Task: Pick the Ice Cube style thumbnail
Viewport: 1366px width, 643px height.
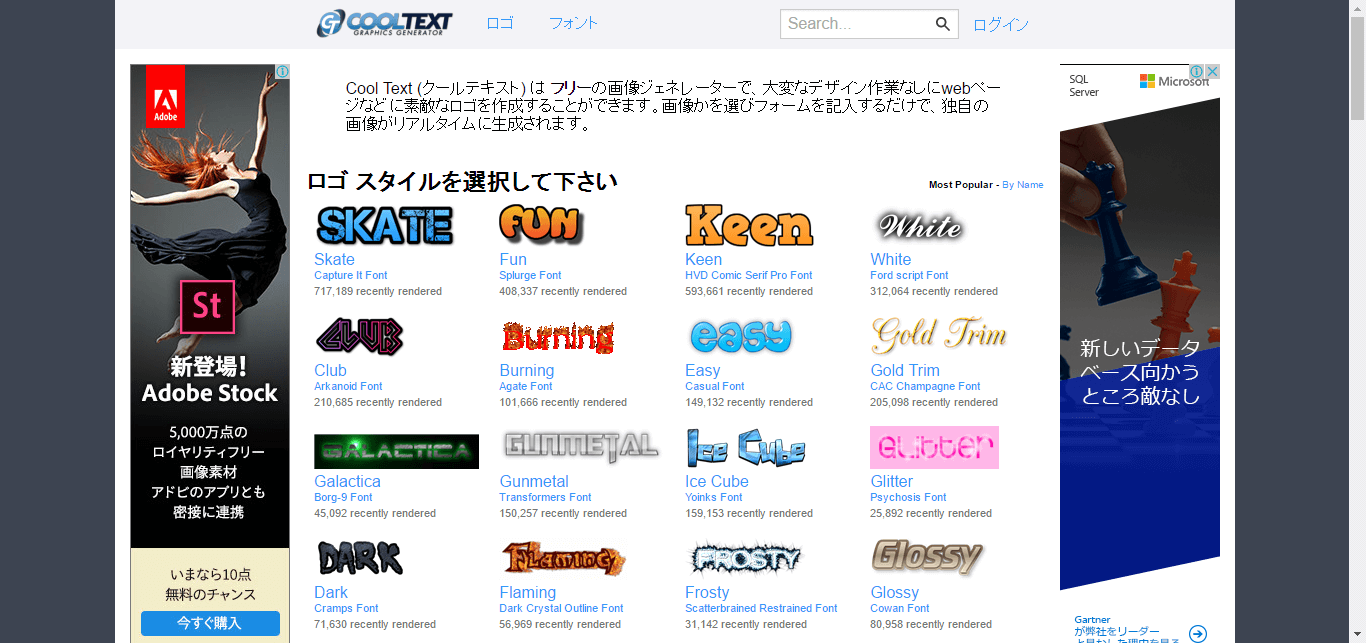Action: [x=744, y=447]
